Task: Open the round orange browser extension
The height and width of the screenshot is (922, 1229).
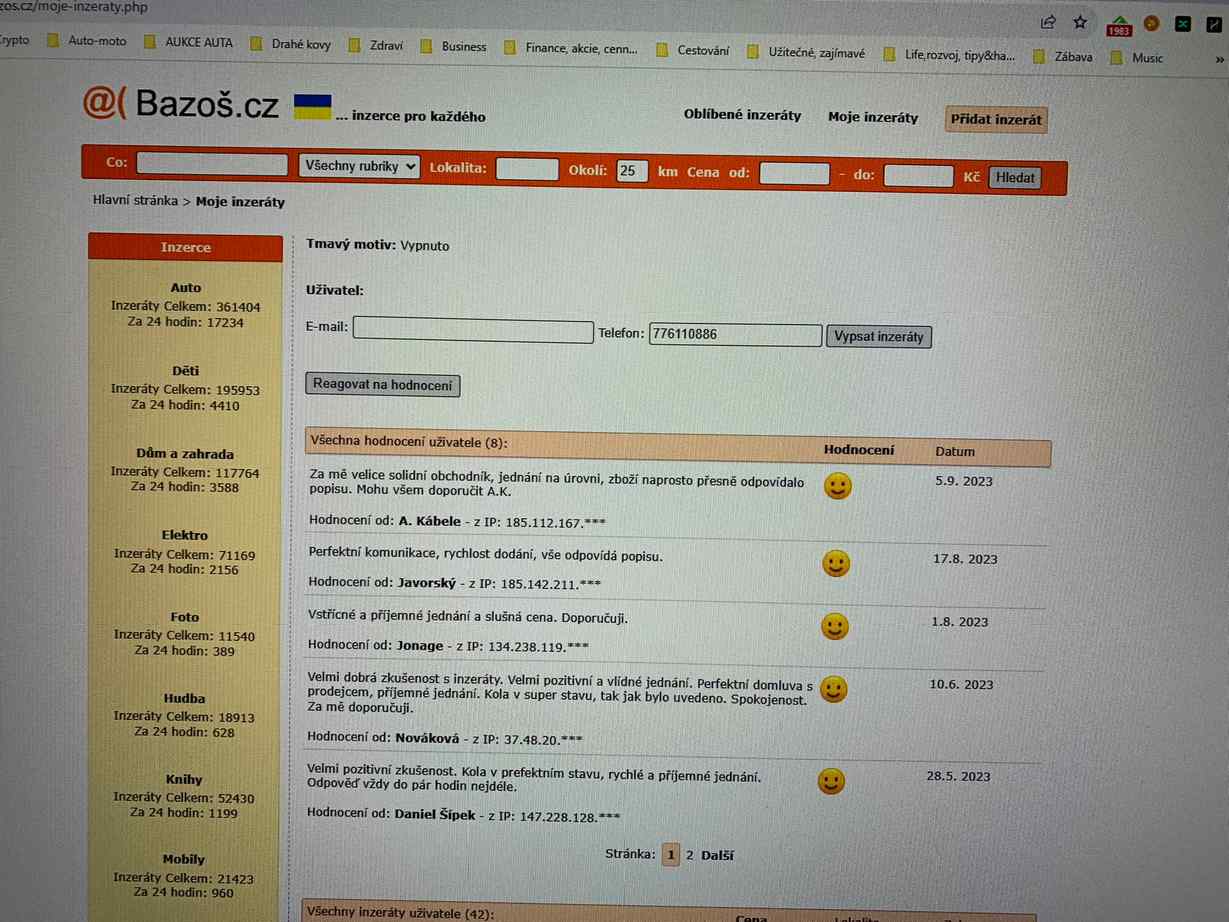Action: coord(1152,23)
